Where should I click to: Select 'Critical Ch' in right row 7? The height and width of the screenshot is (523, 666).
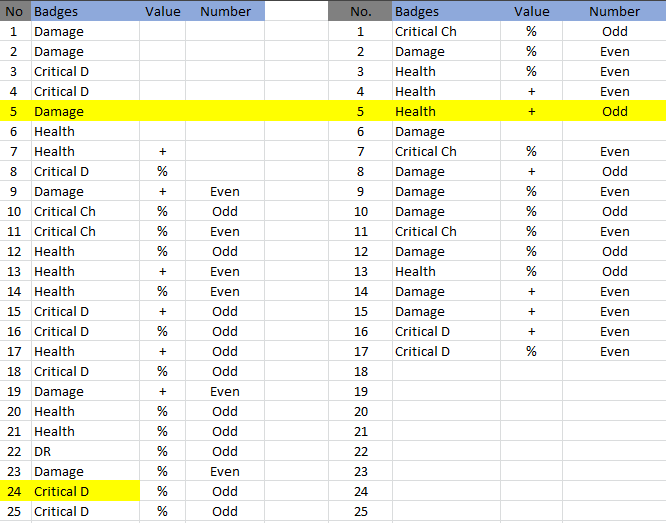coord(446,151)
